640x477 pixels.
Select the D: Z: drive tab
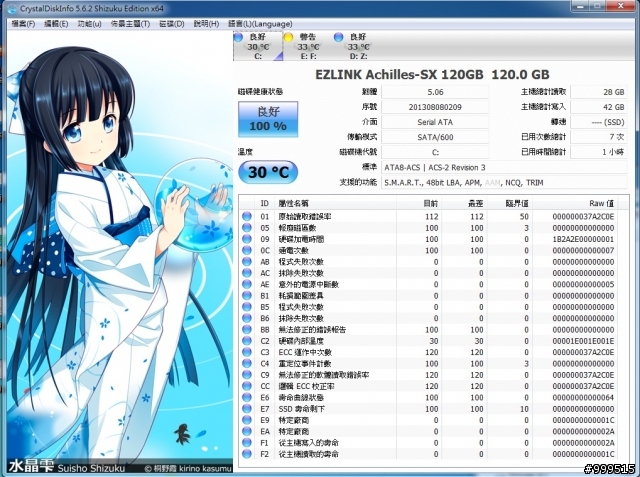pyautogui.click(x=358, y=46)
